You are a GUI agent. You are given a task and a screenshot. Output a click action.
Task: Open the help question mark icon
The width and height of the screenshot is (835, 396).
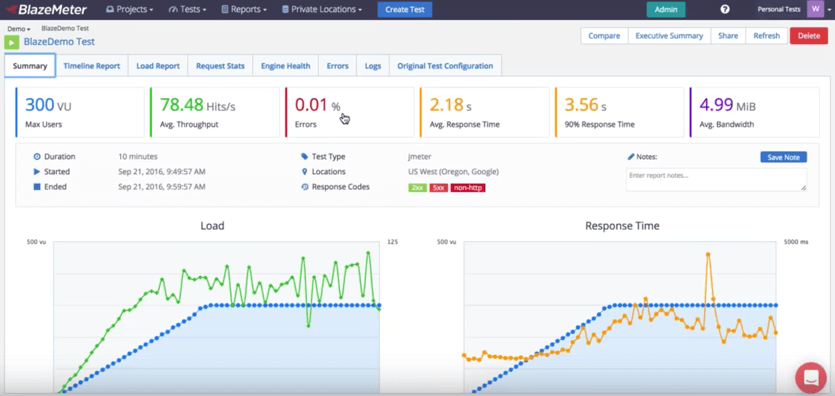(725, 9)
